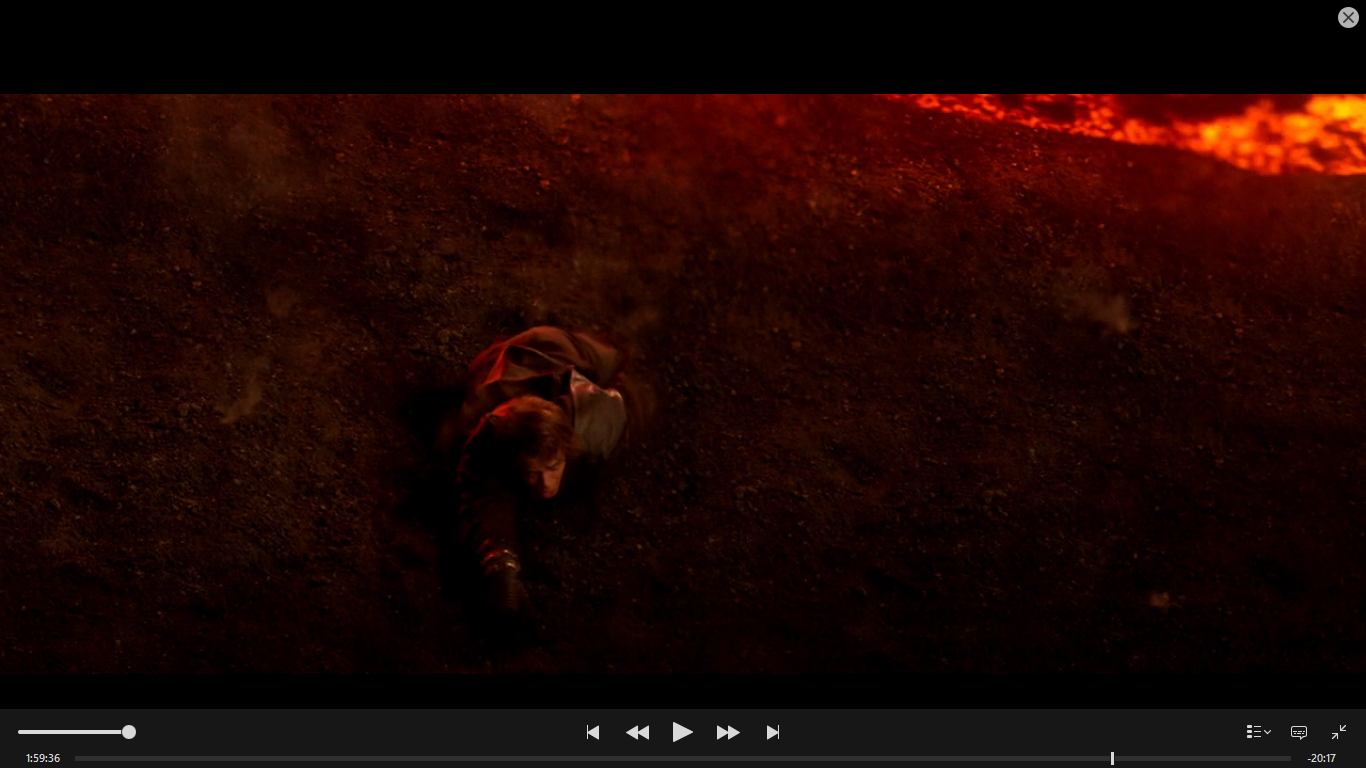Viewport: 1366px width, 768px height.
Task: Click the fast-forward double-arrow icon
Action: point(728,732)
